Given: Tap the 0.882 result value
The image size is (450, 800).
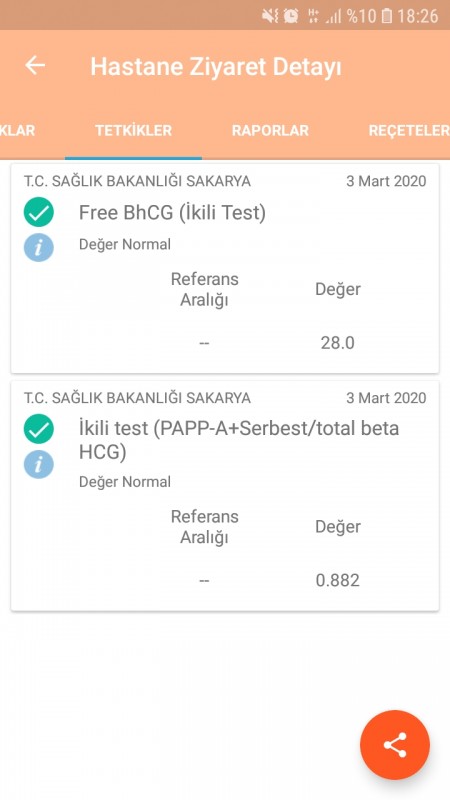Looking at the screenshot, I should tap(337, 580).
